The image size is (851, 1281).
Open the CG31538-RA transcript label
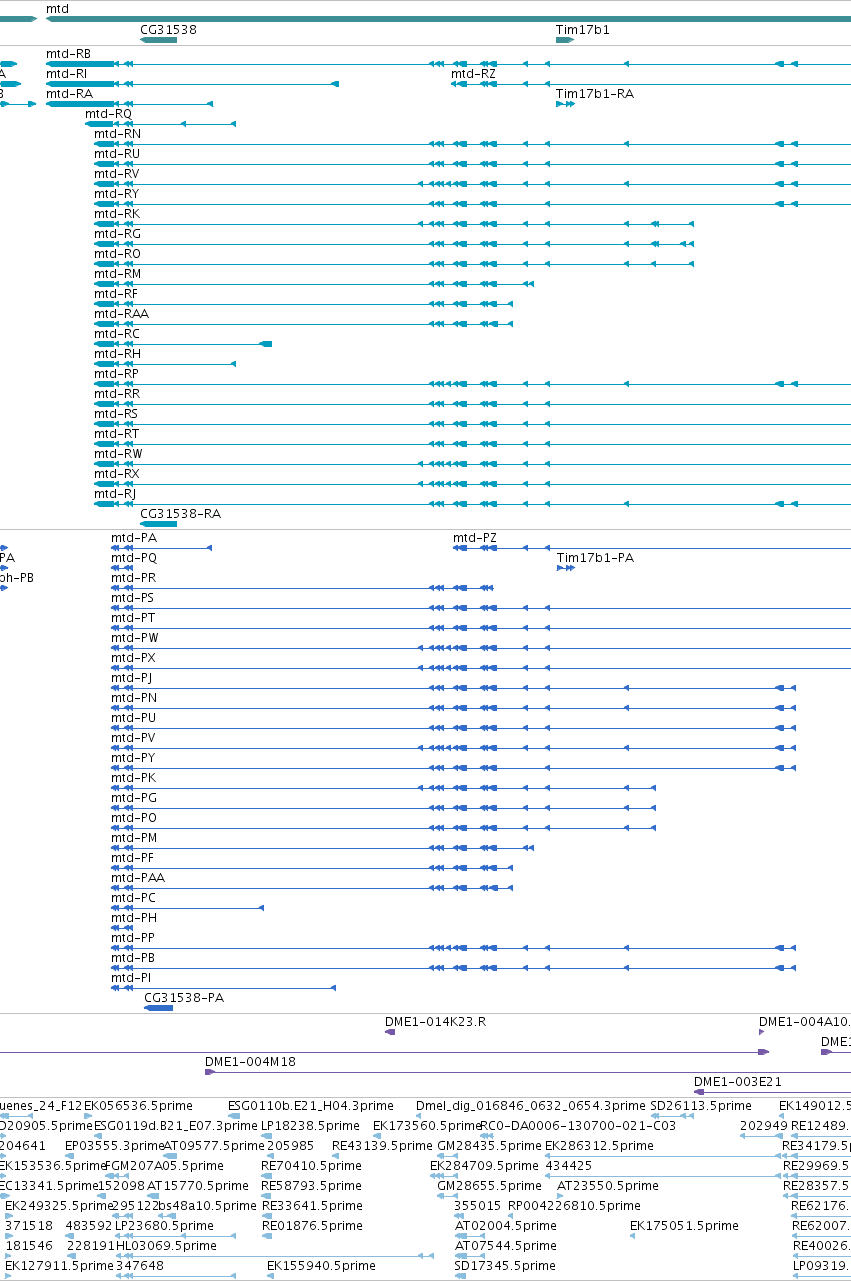181,513
